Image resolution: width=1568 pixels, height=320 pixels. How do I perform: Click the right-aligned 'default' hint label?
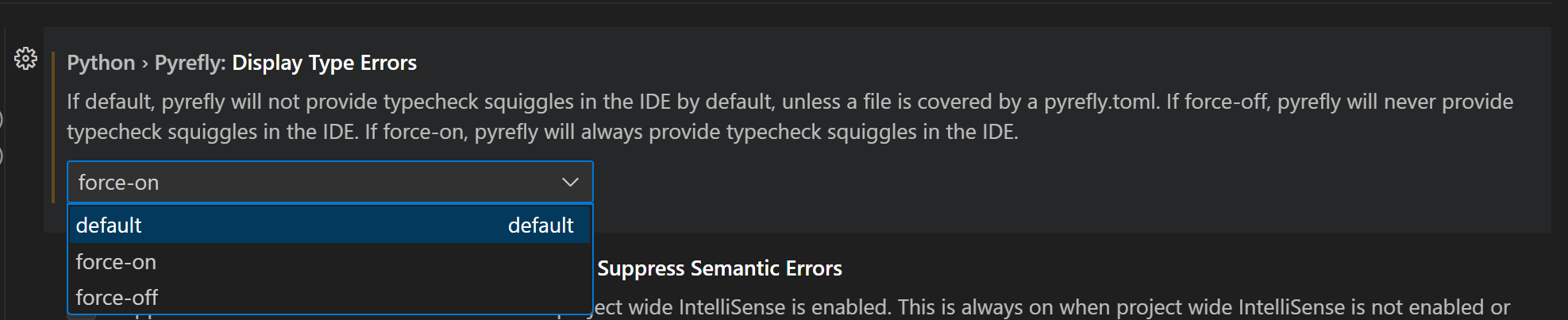(x=541, y=226)
